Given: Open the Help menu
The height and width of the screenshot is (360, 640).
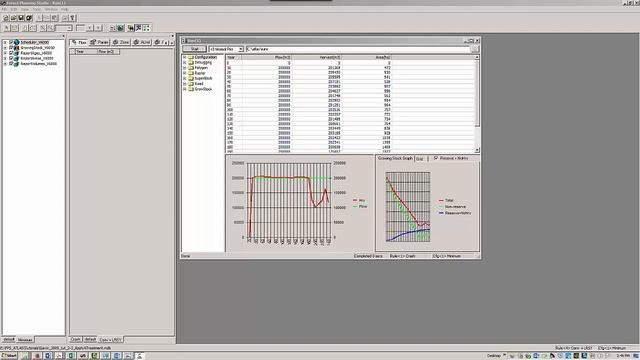Looking at the screenshot, I should 64,9.
